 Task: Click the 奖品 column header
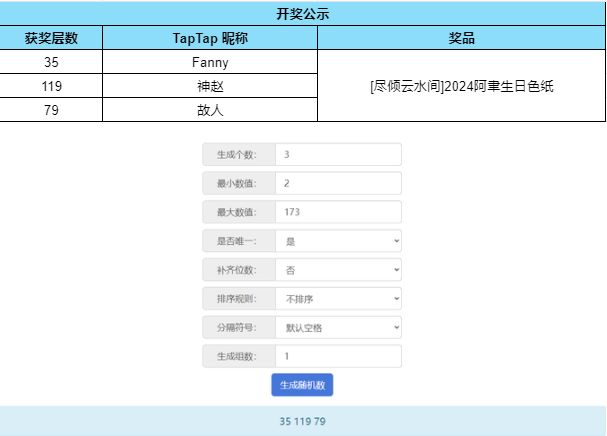pyautogui.click(x=461, y=38)
